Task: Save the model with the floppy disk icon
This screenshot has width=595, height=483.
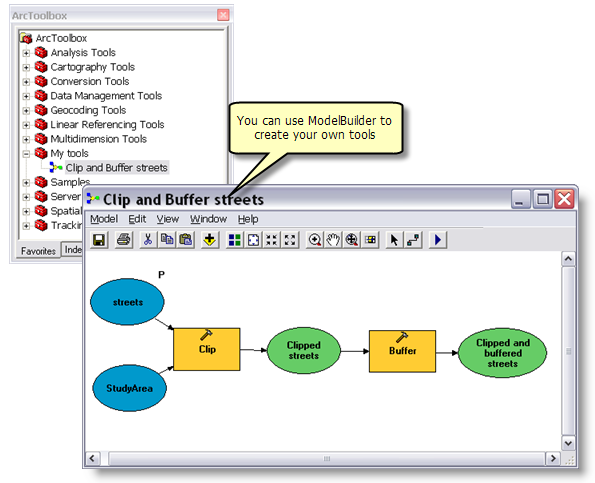Action: 99,240
